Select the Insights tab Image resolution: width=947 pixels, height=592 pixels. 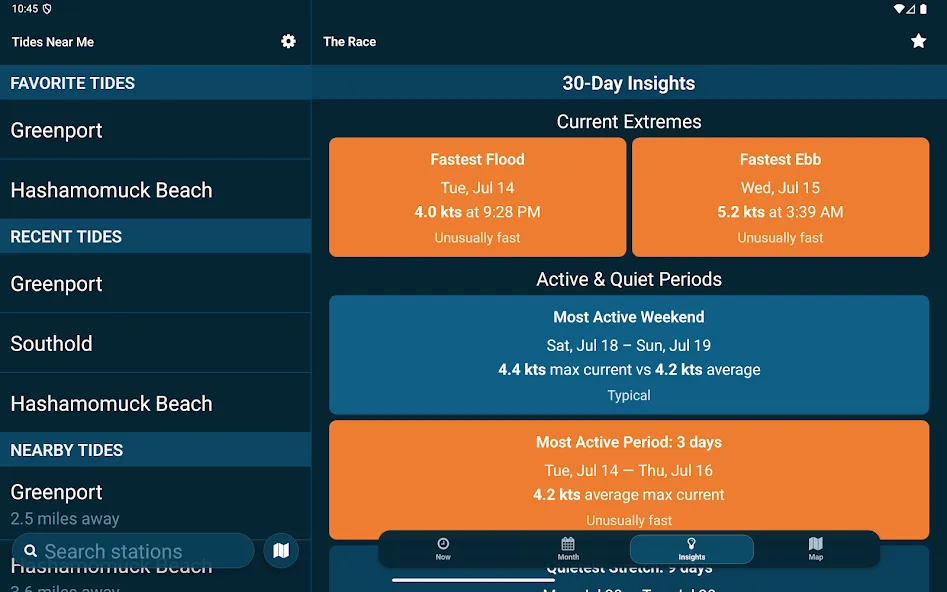coord(692,549)
